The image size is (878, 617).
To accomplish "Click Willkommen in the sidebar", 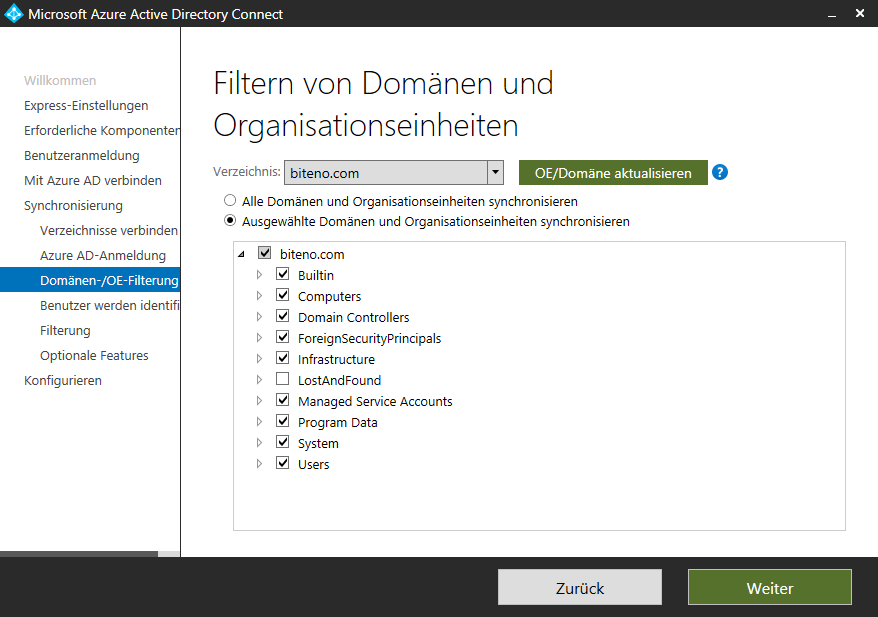I will [60, 81].
